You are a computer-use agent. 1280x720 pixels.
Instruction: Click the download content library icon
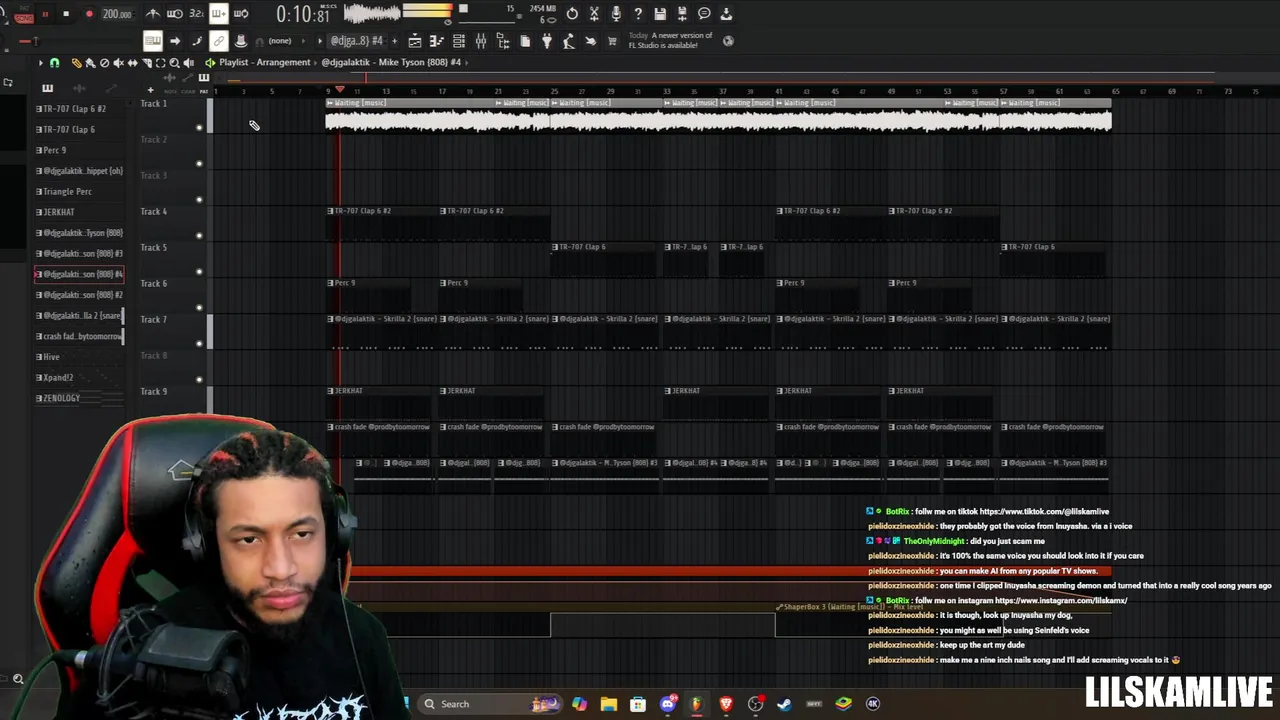[726, 14]
